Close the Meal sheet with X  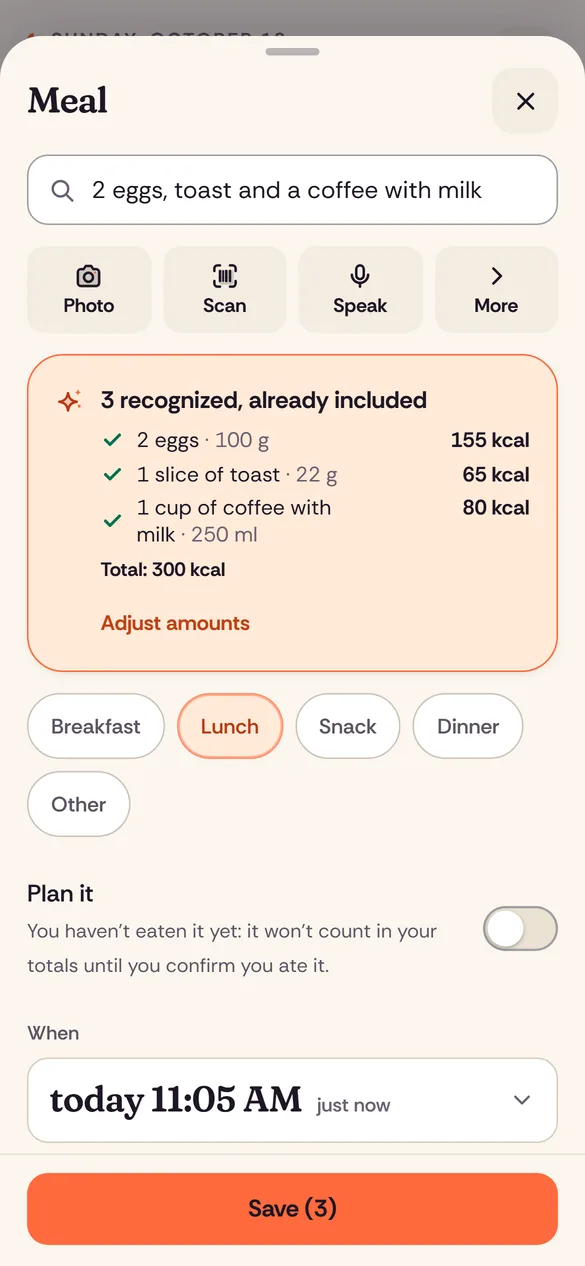coord(525,101)
